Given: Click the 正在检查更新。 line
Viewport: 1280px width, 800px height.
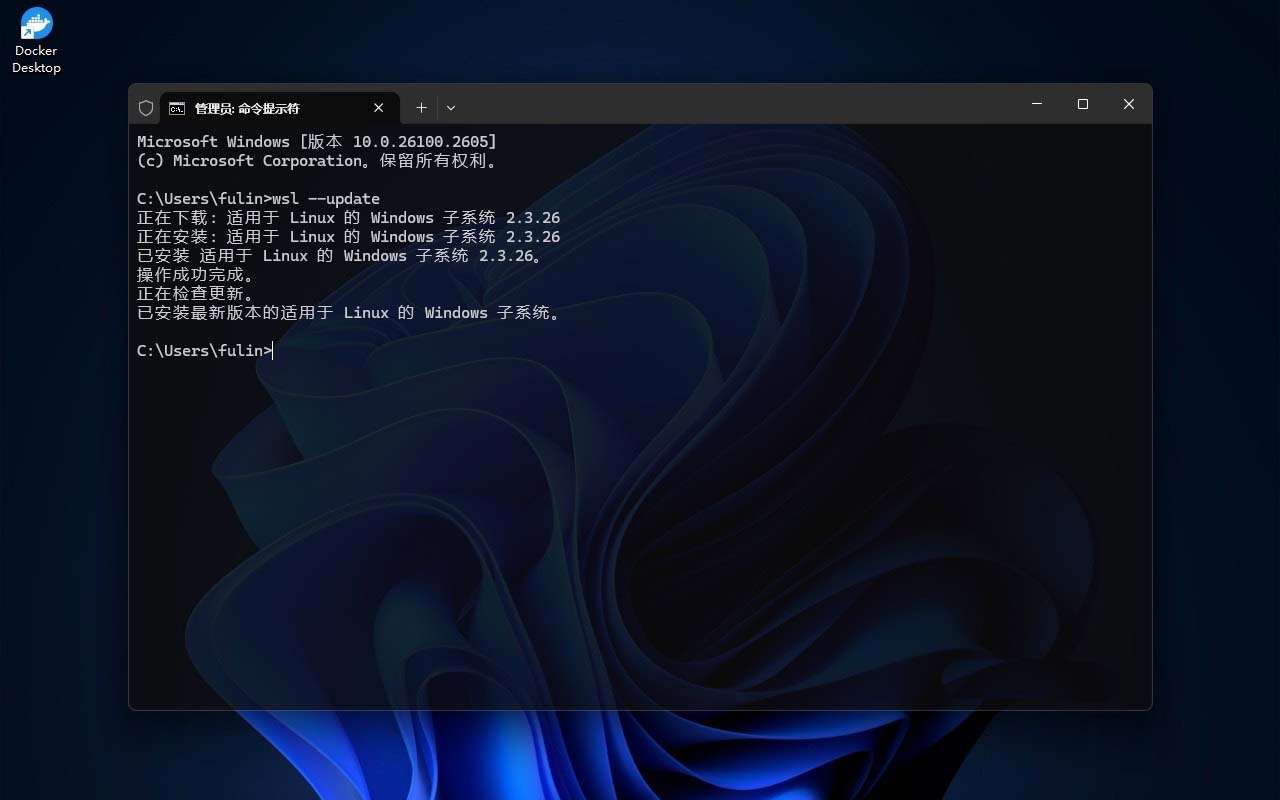Looking at the screenshot, I should click(196, 294).
